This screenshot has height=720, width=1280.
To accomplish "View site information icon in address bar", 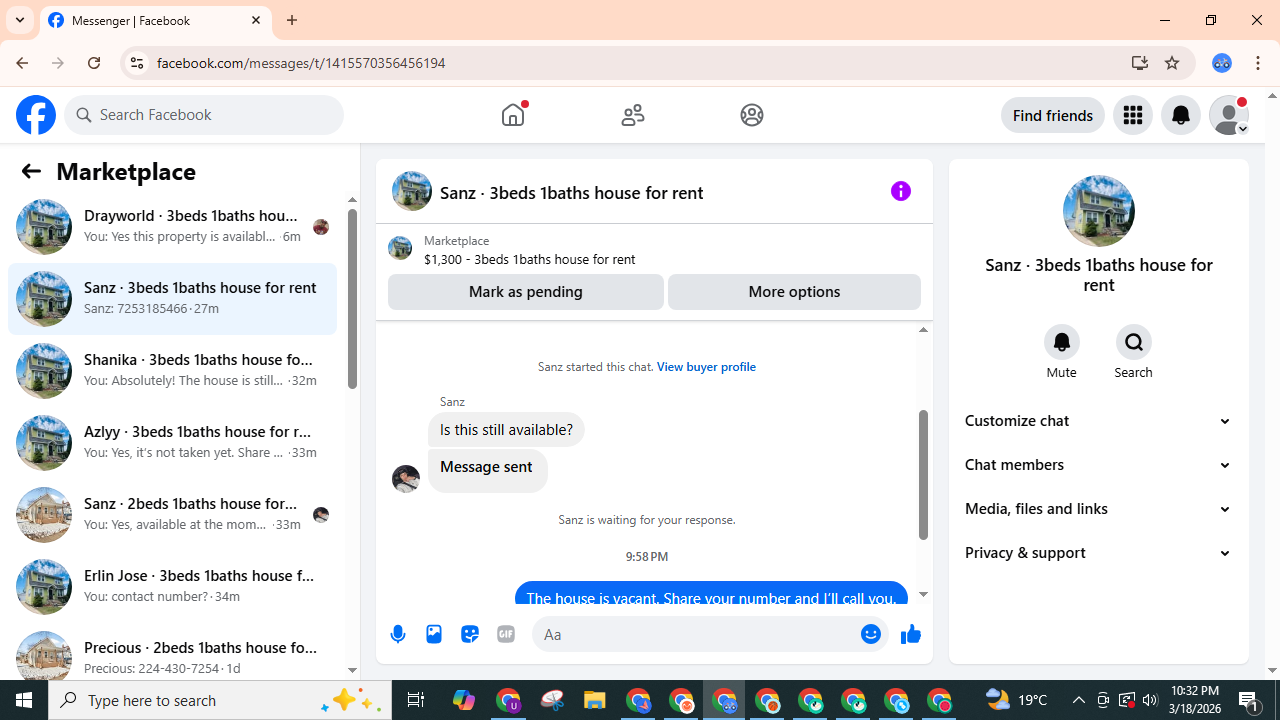I will pyautogui.click(x=136, y=63).
